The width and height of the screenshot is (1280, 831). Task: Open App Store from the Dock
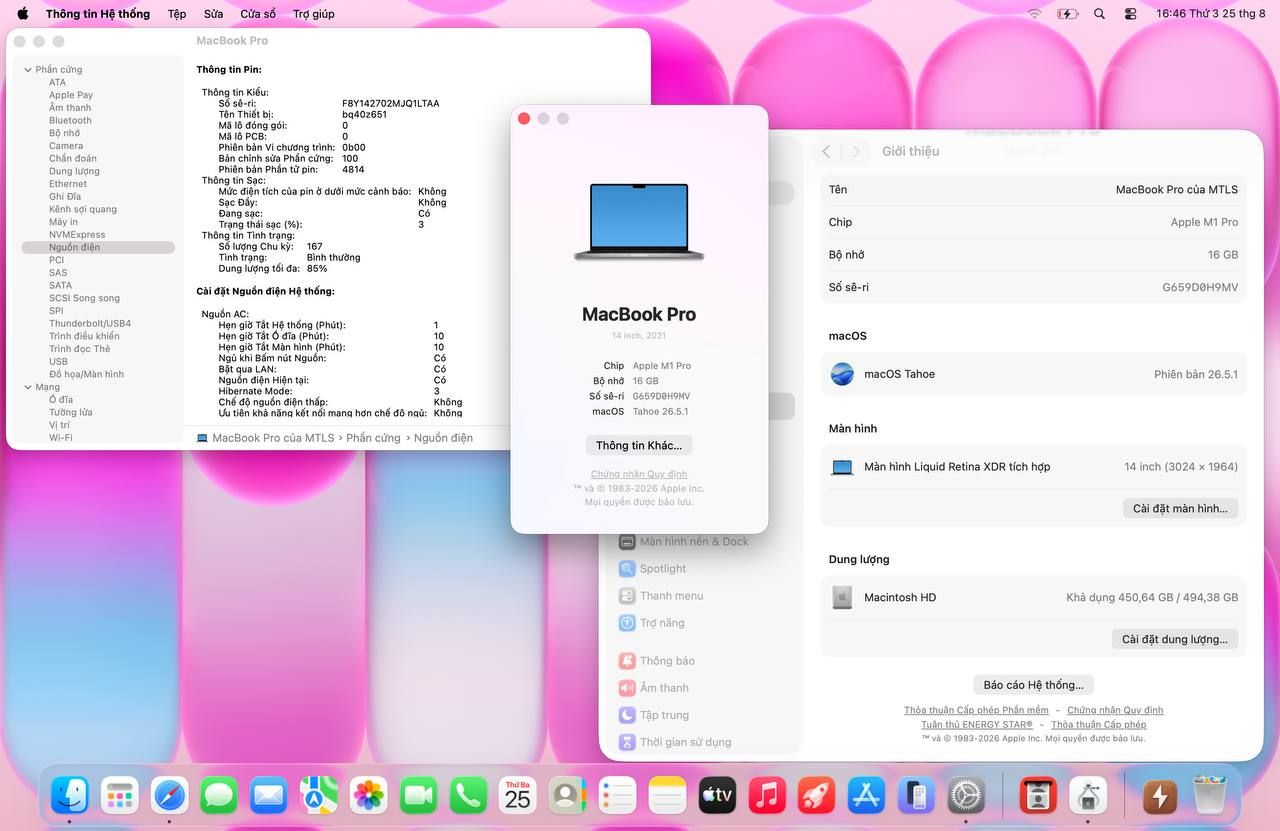pos(866,796)
